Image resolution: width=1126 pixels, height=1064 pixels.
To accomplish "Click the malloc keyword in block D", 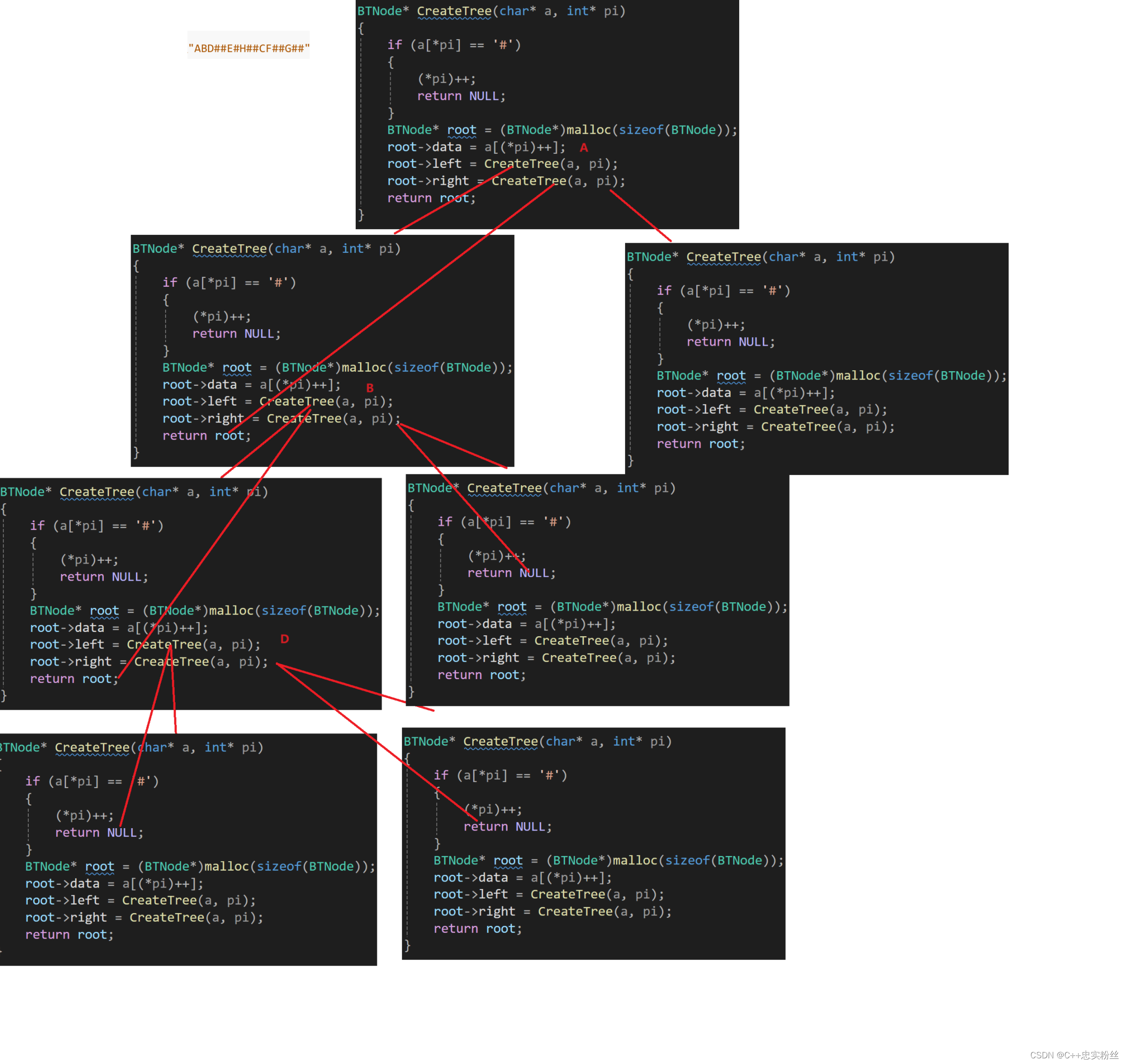I will coord(231,611).
